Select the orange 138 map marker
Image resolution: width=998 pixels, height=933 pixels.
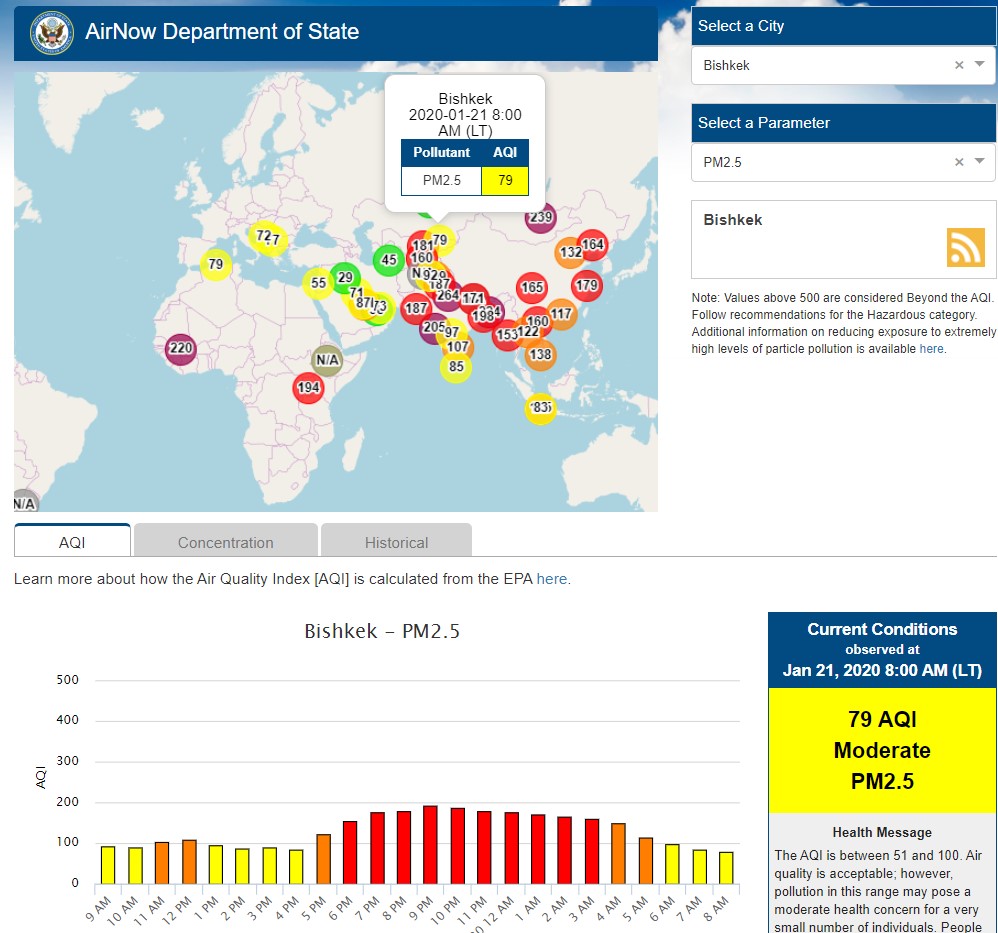tap(540, 354)
